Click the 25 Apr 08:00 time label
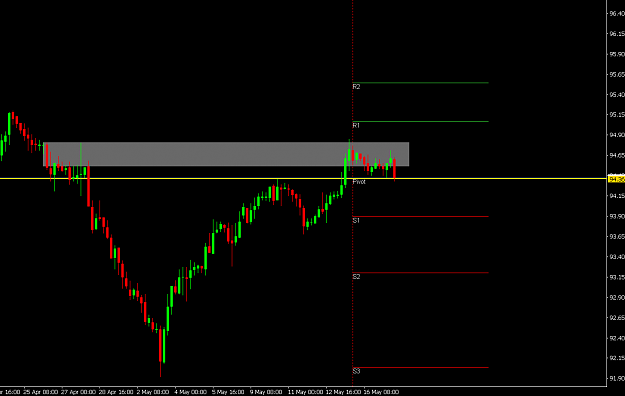The height and width of the screenshot is (396, 625). [x=41, y=392]
